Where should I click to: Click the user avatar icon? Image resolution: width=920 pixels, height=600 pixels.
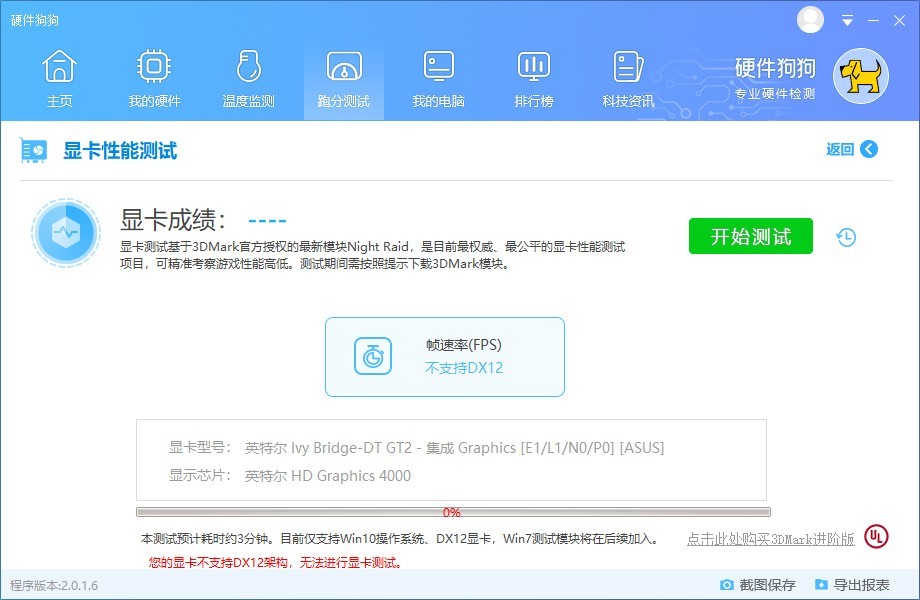(x=810, y=20)
